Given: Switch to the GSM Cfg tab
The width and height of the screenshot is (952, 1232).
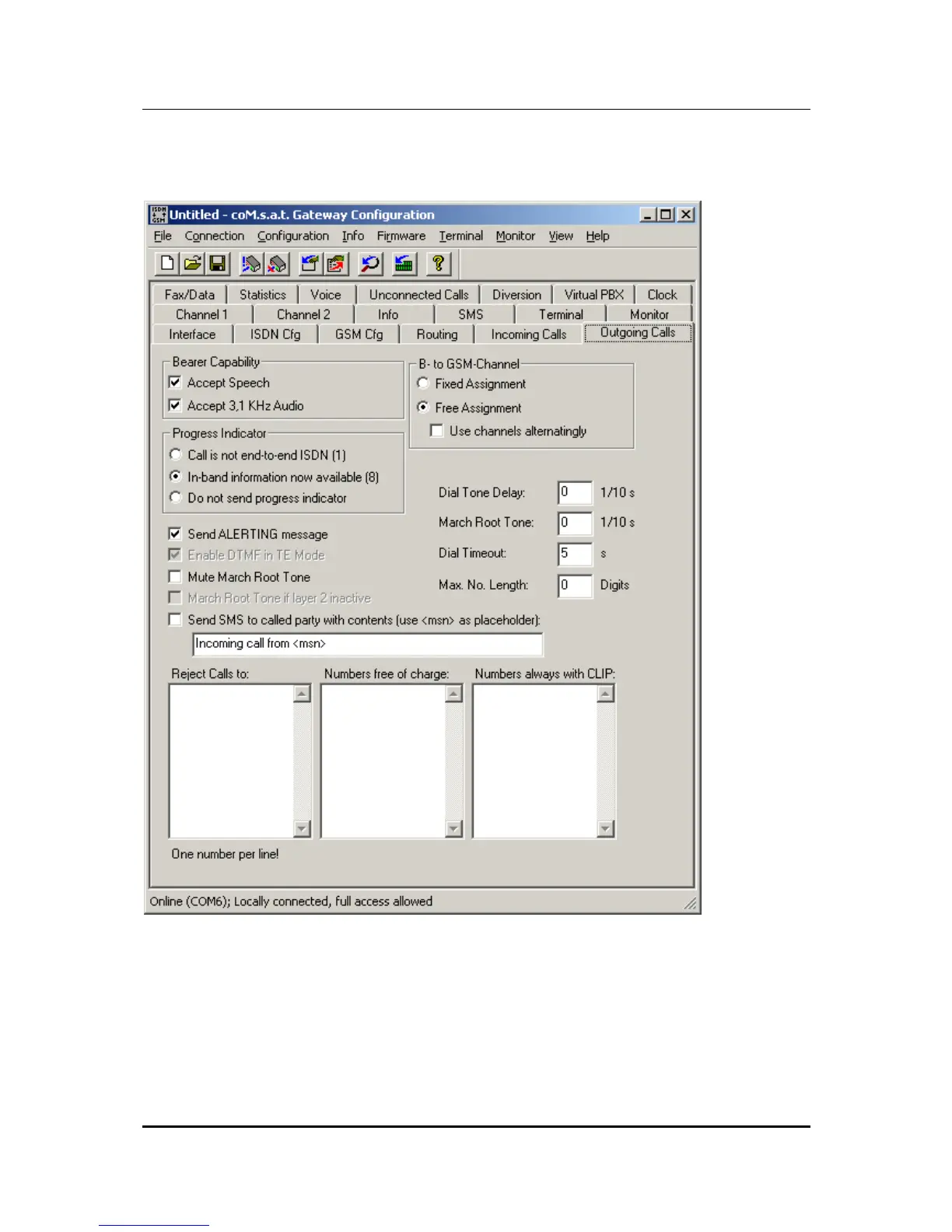Looking at the screenshot, I should 359,334.
